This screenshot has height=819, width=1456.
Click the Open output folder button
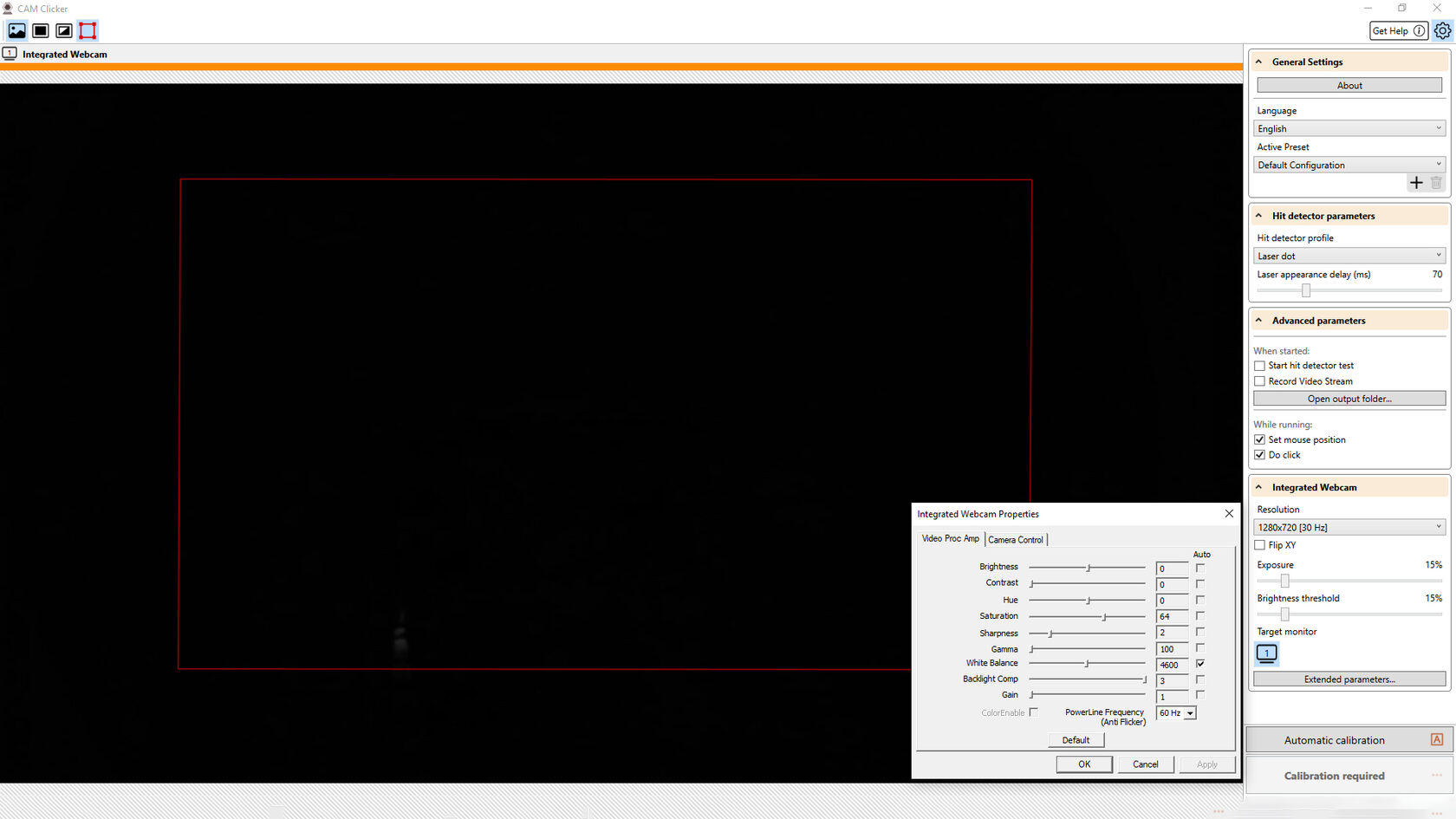[x=1349, y=398]
